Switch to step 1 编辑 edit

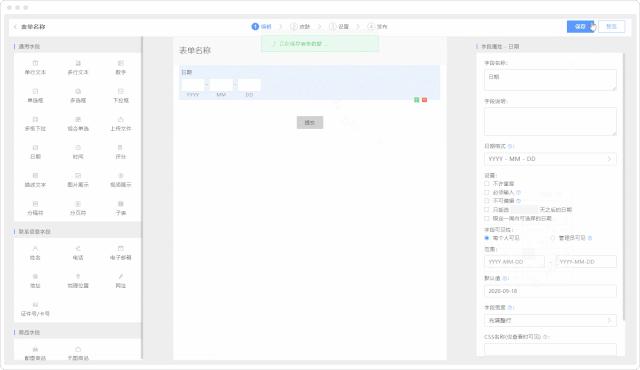pos(261,27)
